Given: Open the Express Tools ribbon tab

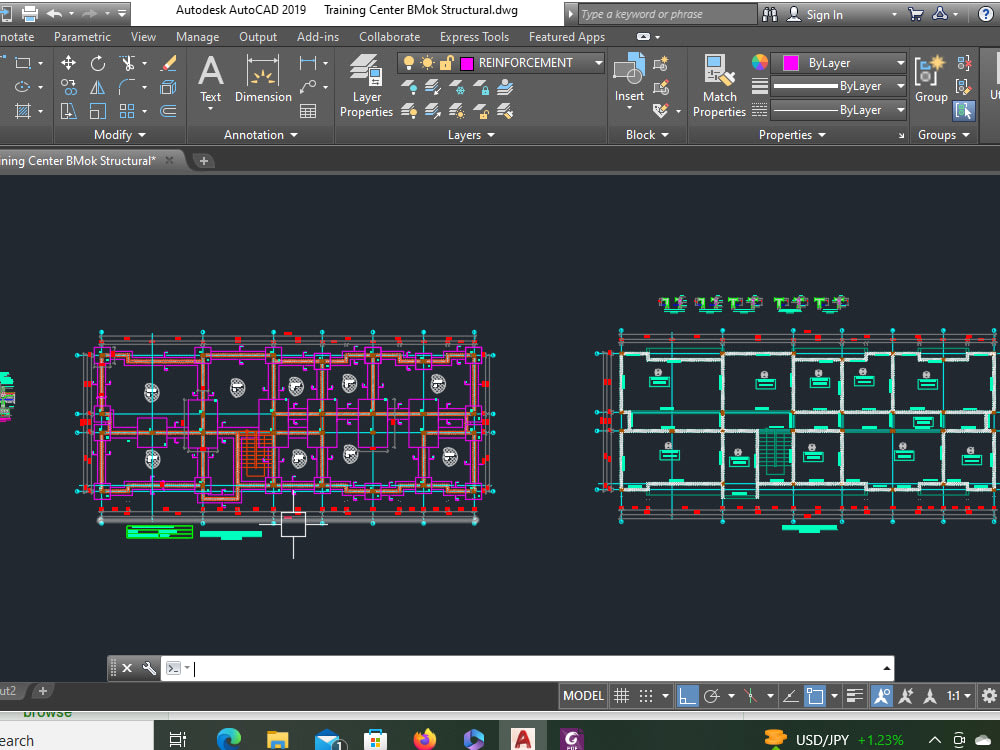Looking at the screenshot, I should [473, 36].
